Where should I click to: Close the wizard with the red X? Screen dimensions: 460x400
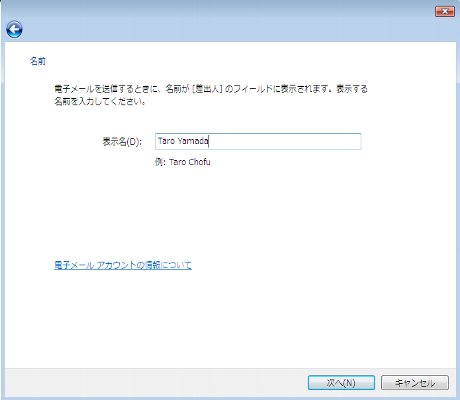[445, 12]
